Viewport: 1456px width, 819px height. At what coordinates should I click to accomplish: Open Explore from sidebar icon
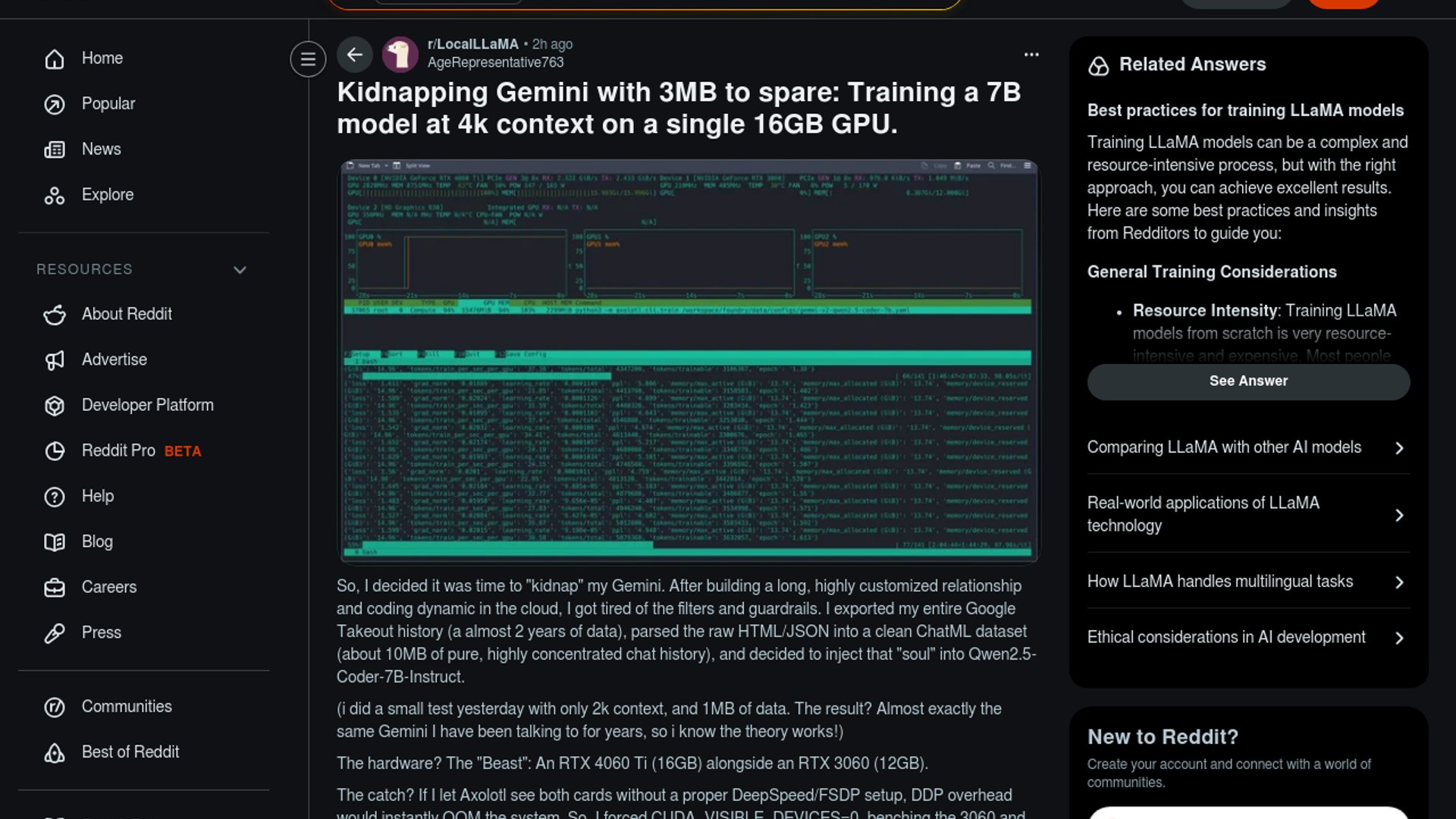55,196
